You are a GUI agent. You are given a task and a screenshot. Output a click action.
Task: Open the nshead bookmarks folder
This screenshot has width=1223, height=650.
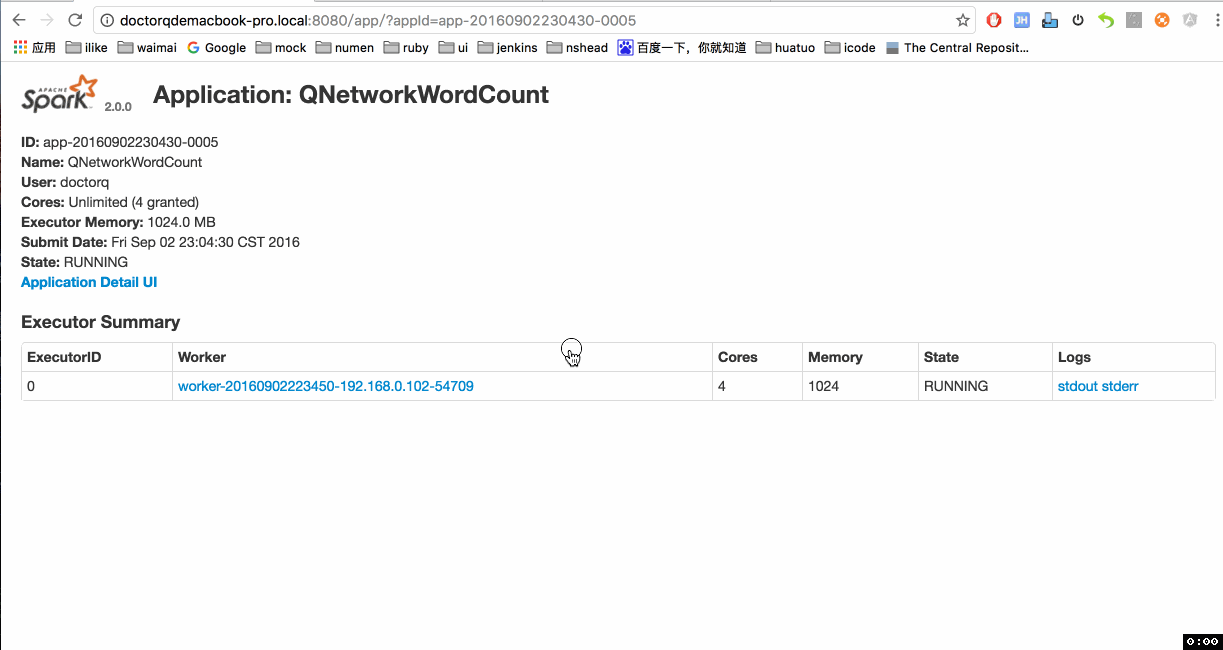click(x=577, y=47)
